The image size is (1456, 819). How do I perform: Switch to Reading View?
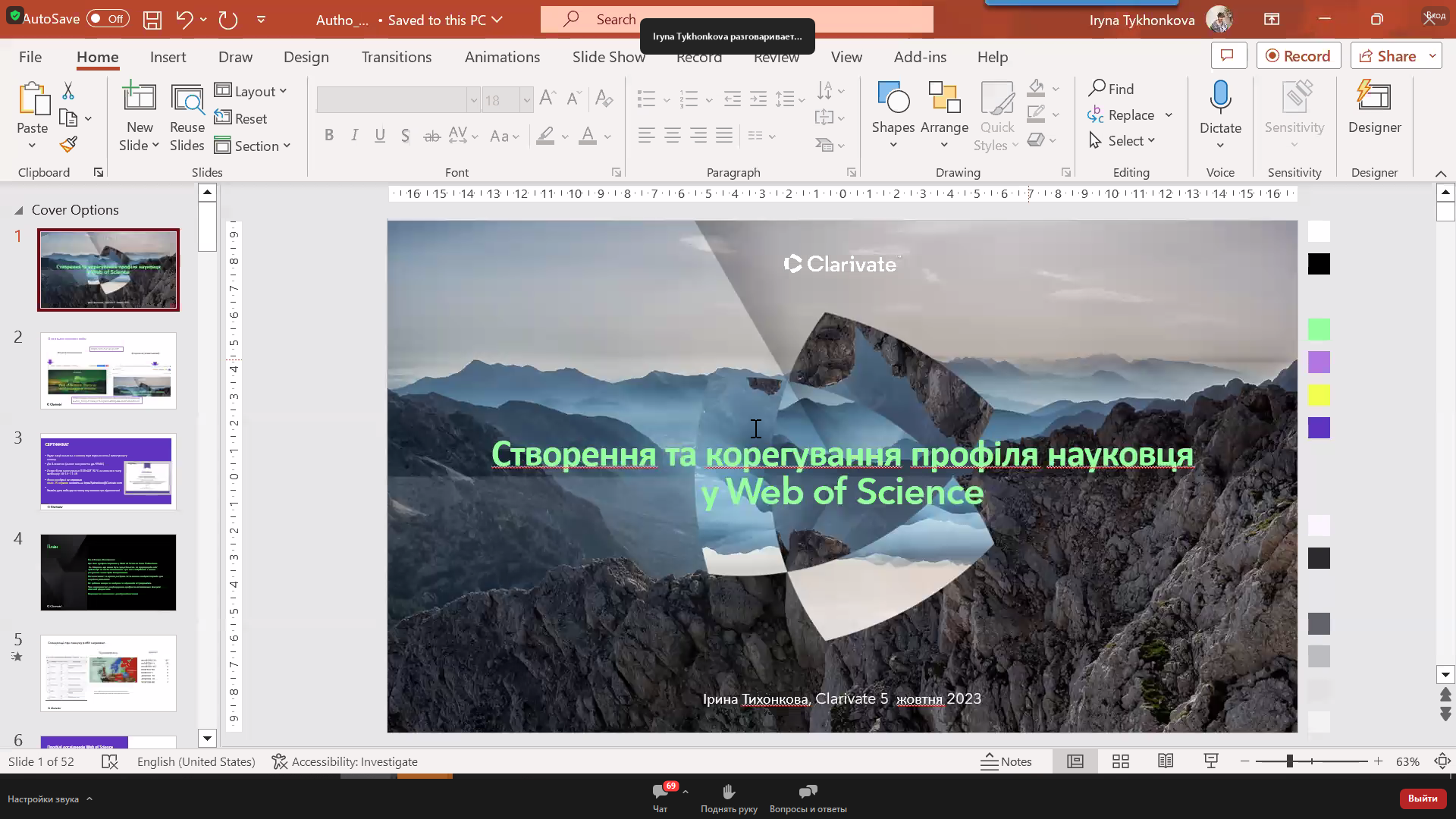(1166, 761)
